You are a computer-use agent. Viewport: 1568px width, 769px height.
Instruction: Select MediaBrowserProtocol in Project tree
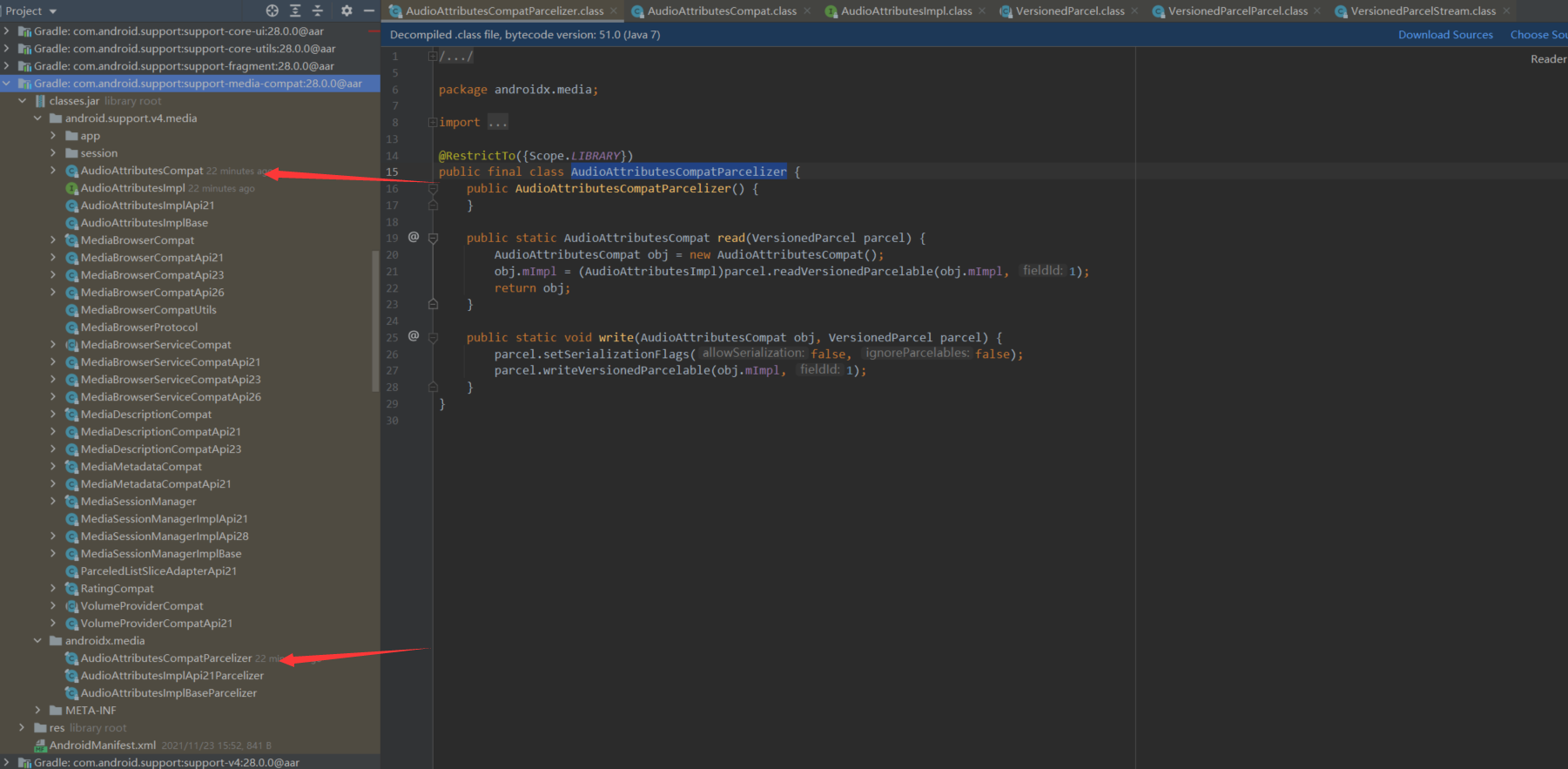(139, 327)
